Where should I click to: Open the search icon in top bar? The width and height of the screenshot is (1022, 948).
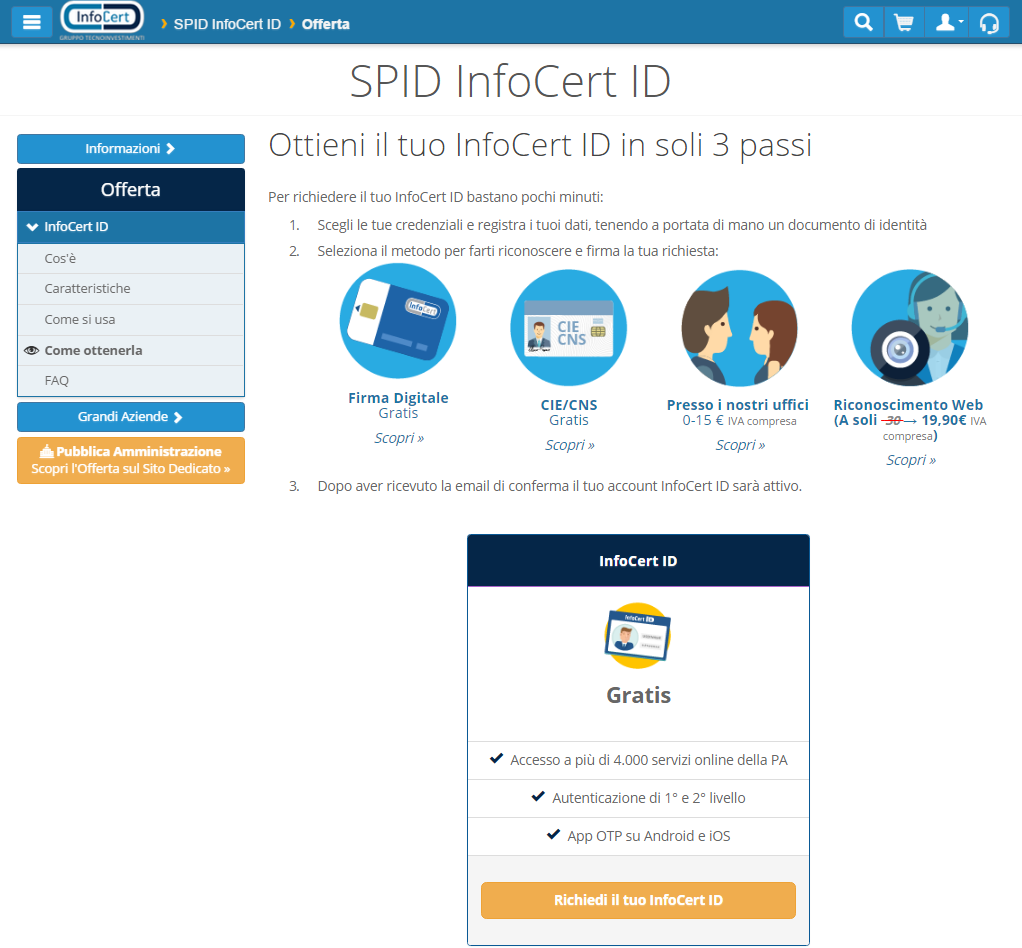[x=863, y=21]
